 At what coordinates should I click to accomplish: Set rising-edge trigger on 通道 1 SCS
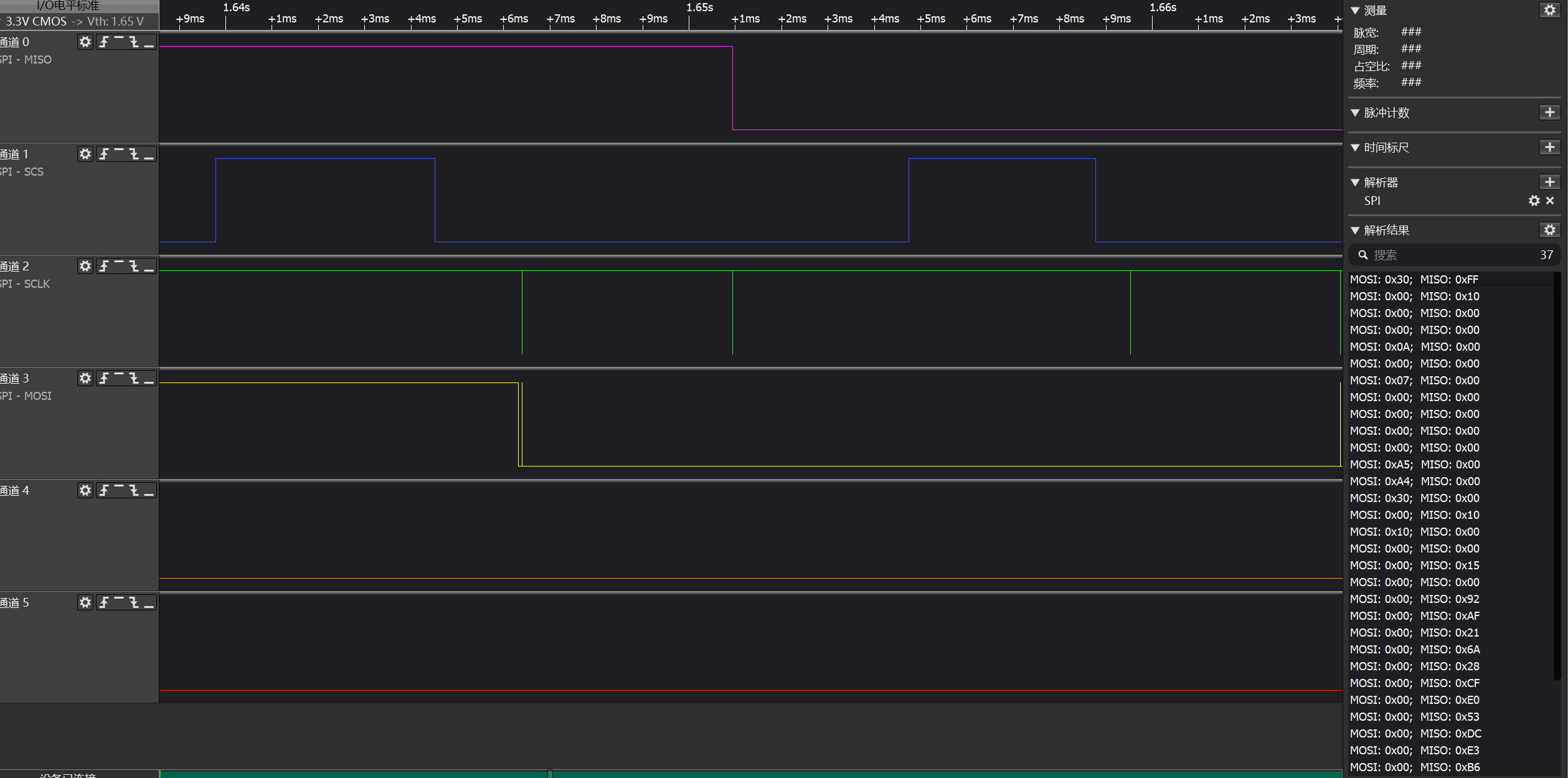[x=104, y=154]
